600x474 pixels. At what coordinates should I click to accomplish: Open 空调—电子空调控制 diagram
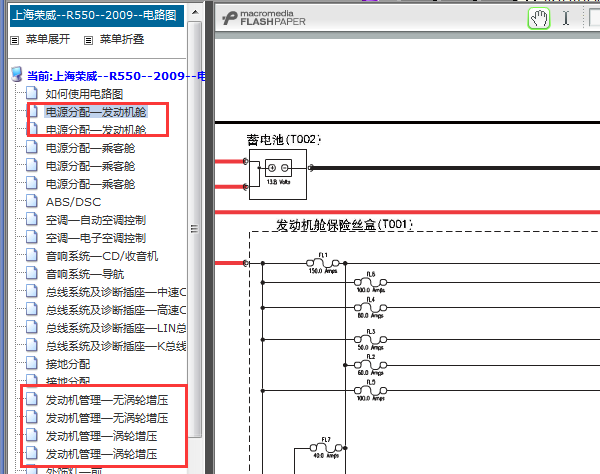point(96,238)
